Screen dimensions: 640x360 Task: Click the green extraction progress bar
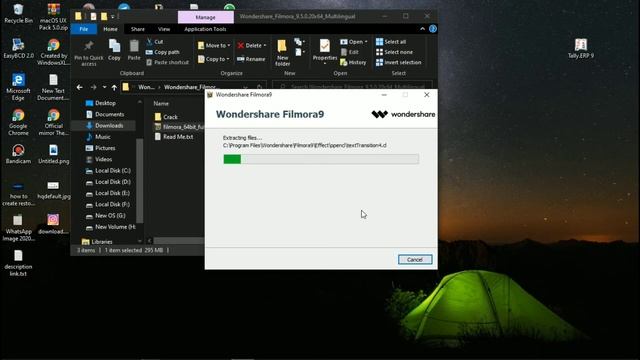pos(321,159)
